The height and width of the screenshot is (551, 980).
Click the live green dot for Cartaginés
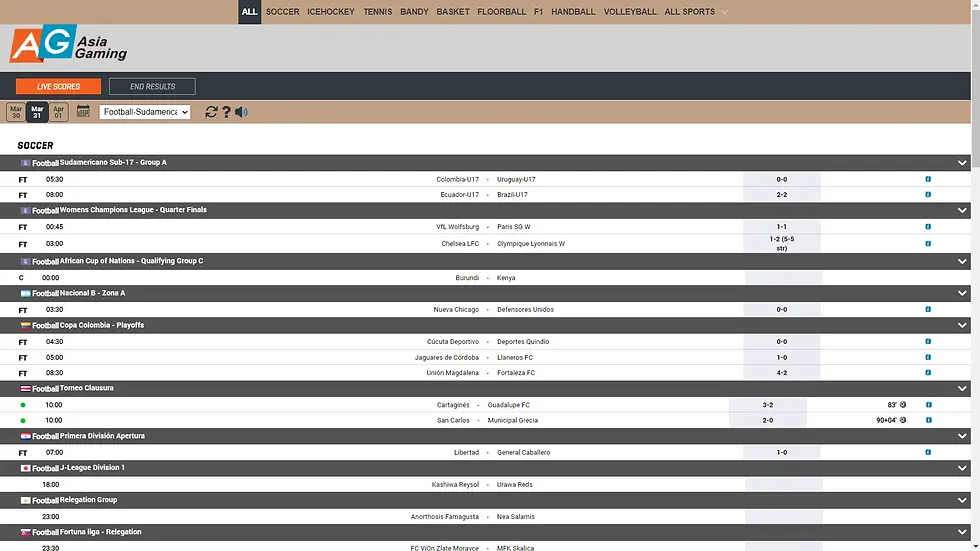pos(23,405)
